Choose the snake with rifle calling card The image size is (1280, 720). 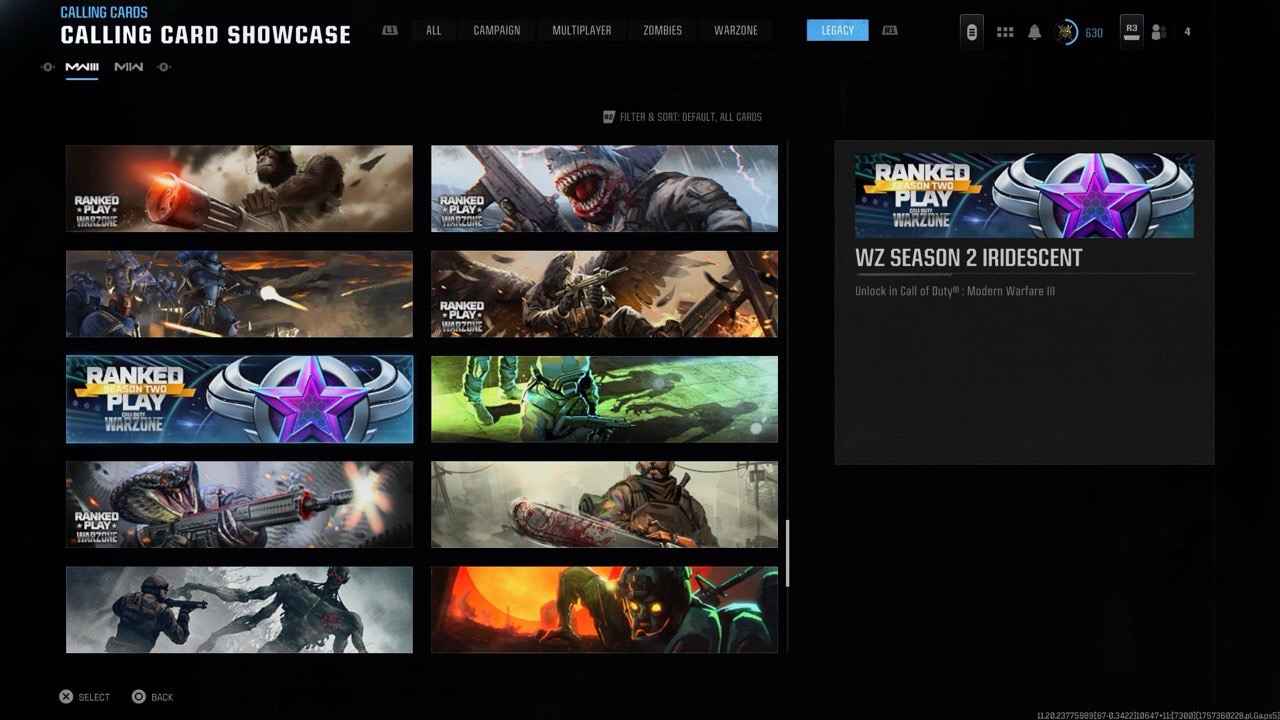(239, 504)
